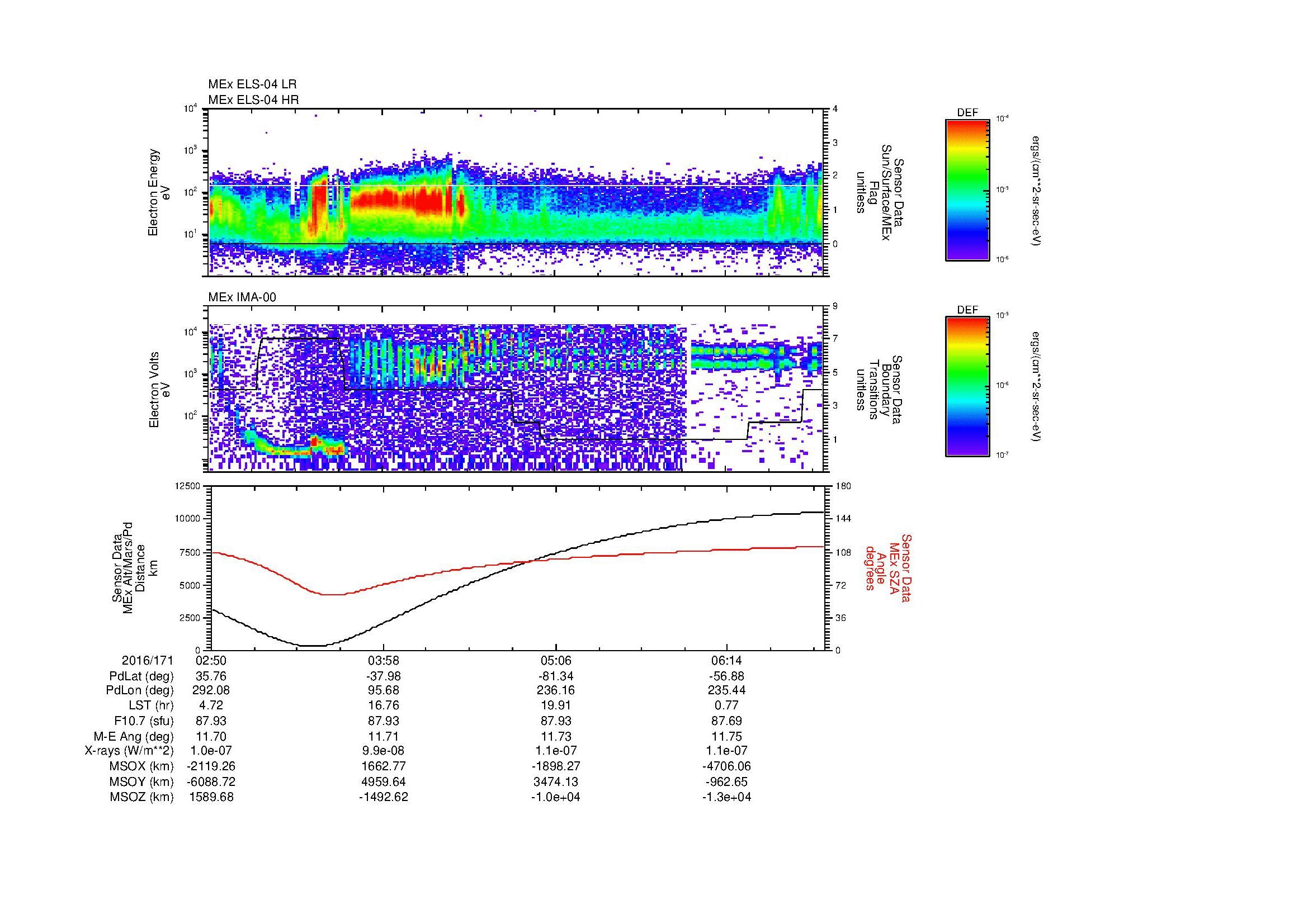Click the LST value '0.77'
Image resolution: width=1308 pixels, height=924 pixels.
pos(727,706)
